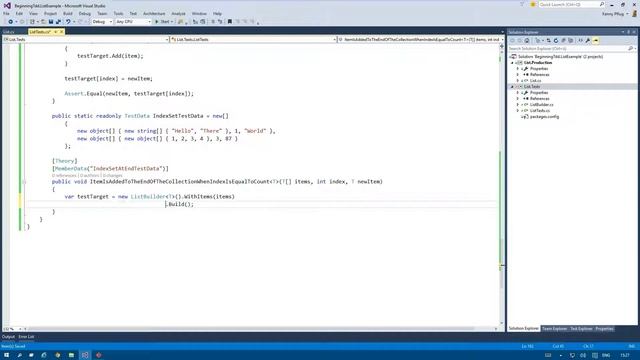Collapse the List.Production project node

click(x=513, y=63)
